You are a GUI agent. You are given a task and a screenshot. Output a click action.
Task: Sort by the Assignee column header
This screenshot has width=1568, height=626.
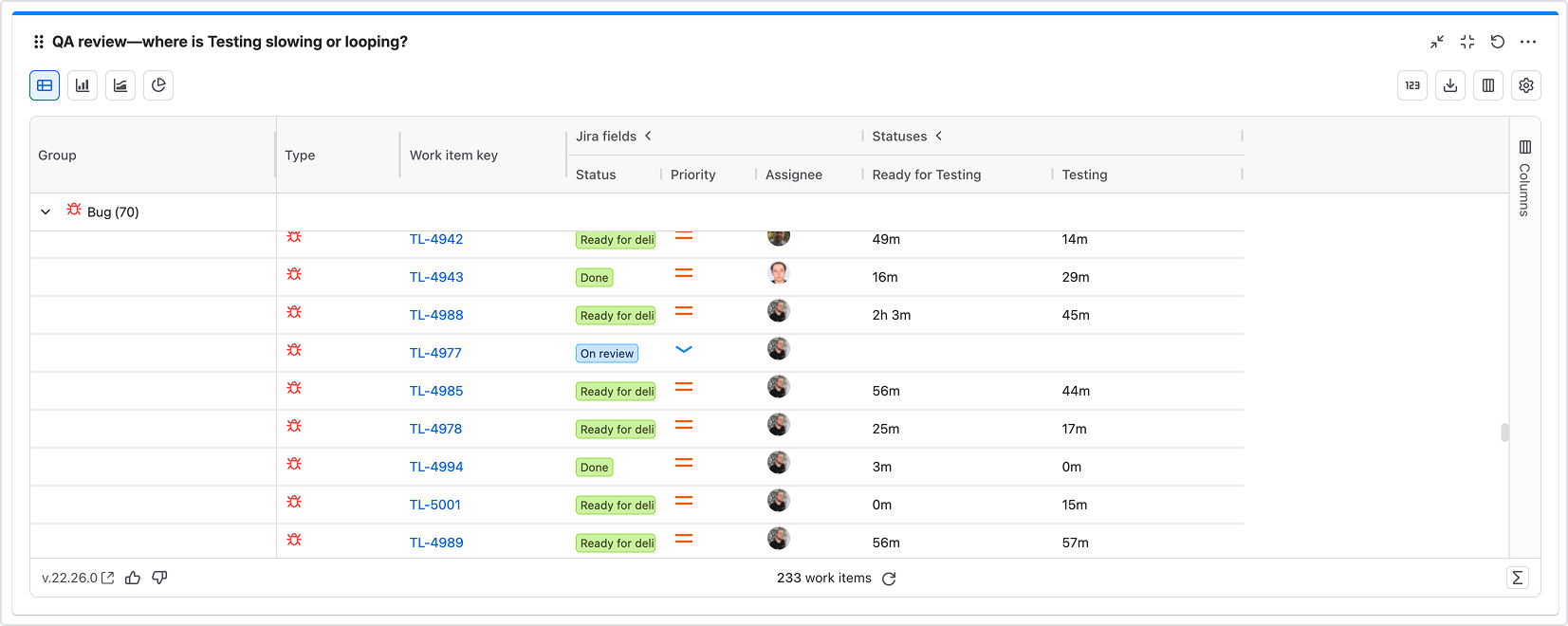(794, 175)
